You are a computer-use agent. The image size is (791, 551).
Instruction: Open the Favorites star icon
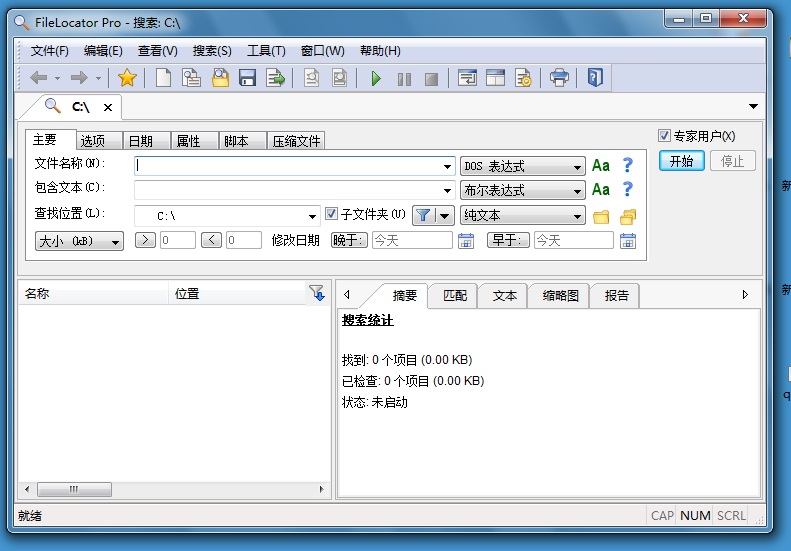click(127, 78)
